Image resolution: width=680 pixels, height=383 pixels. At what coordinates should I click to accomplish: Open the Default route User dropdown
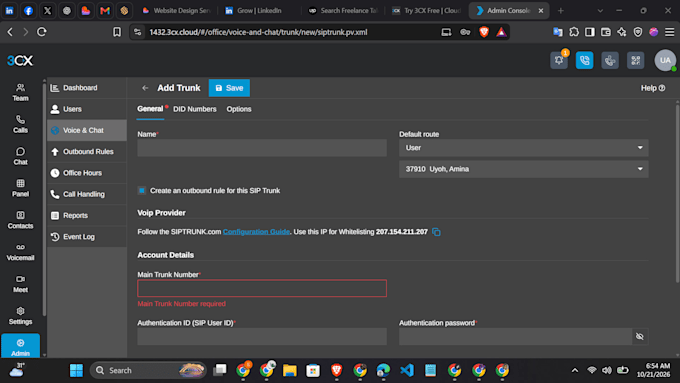pos(523,148)
